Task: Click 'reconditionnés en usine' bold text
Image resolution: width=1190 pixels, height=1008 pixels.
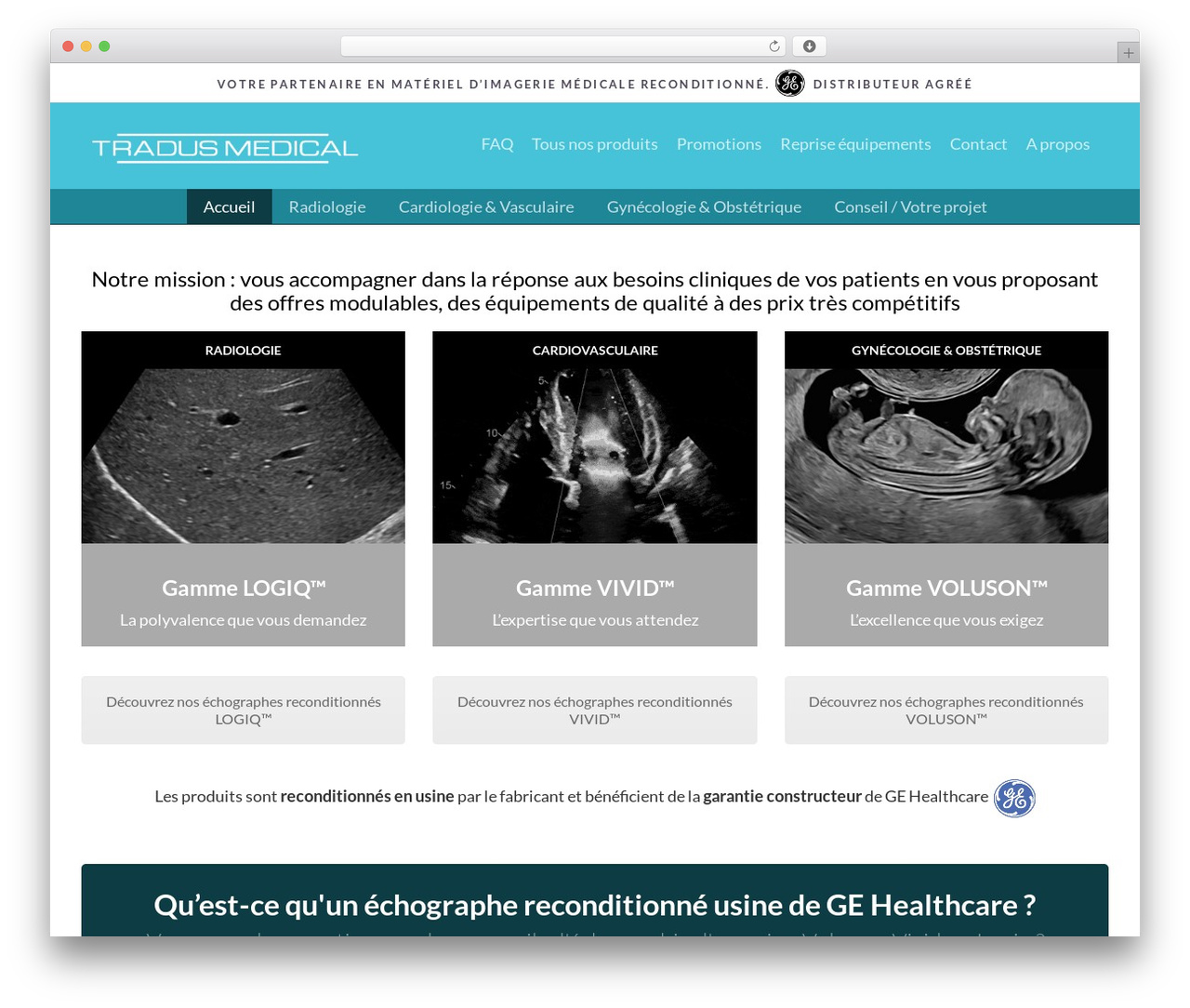Action: [367, 797]
